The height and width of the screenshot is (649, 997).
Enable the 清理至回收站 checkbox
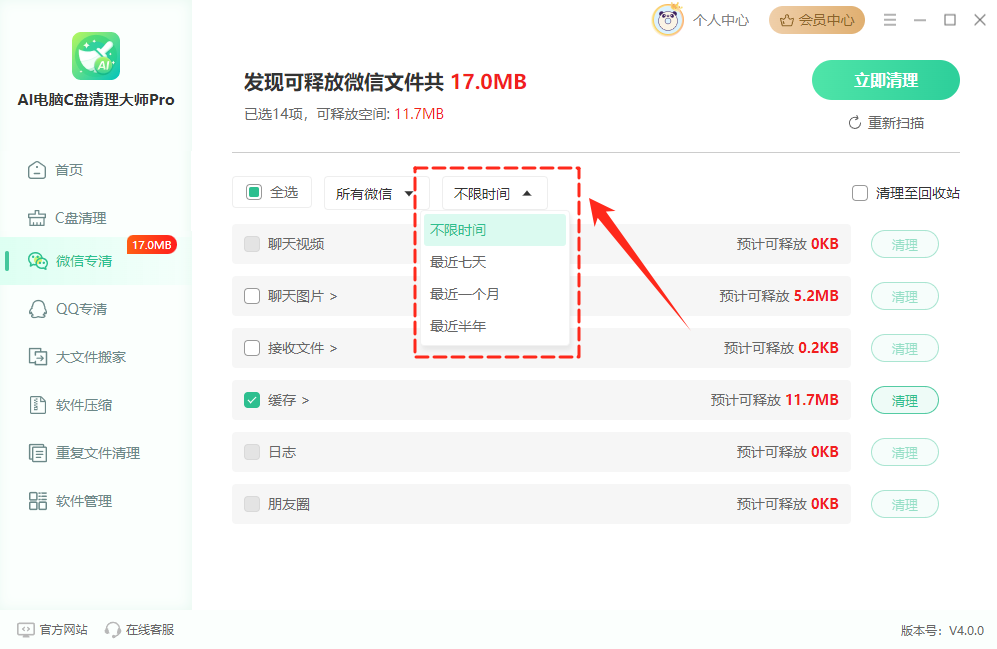pyautogui.click(x=860, y=193)
